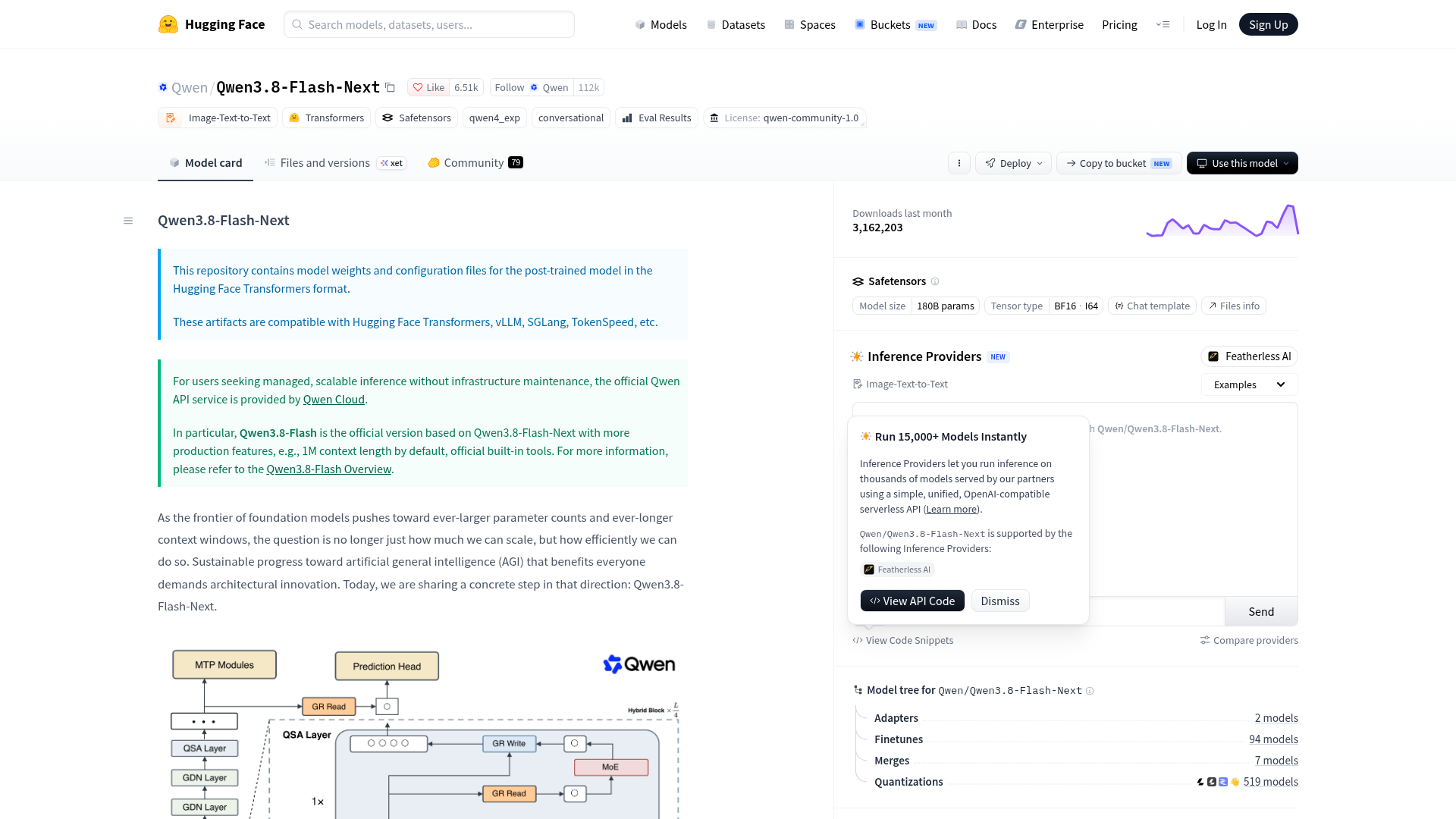The width and height of the screenshot is (1456, 819).
Task: Open Compare providers
Action: coord(1249,640)
